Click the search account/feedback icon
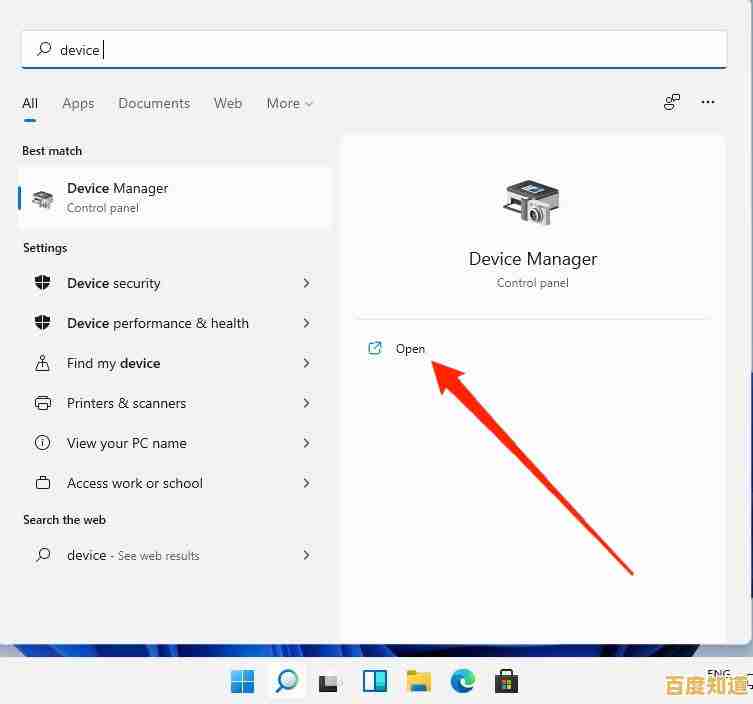The height and width of the screenshot is (704, 753). click(672, 102)
